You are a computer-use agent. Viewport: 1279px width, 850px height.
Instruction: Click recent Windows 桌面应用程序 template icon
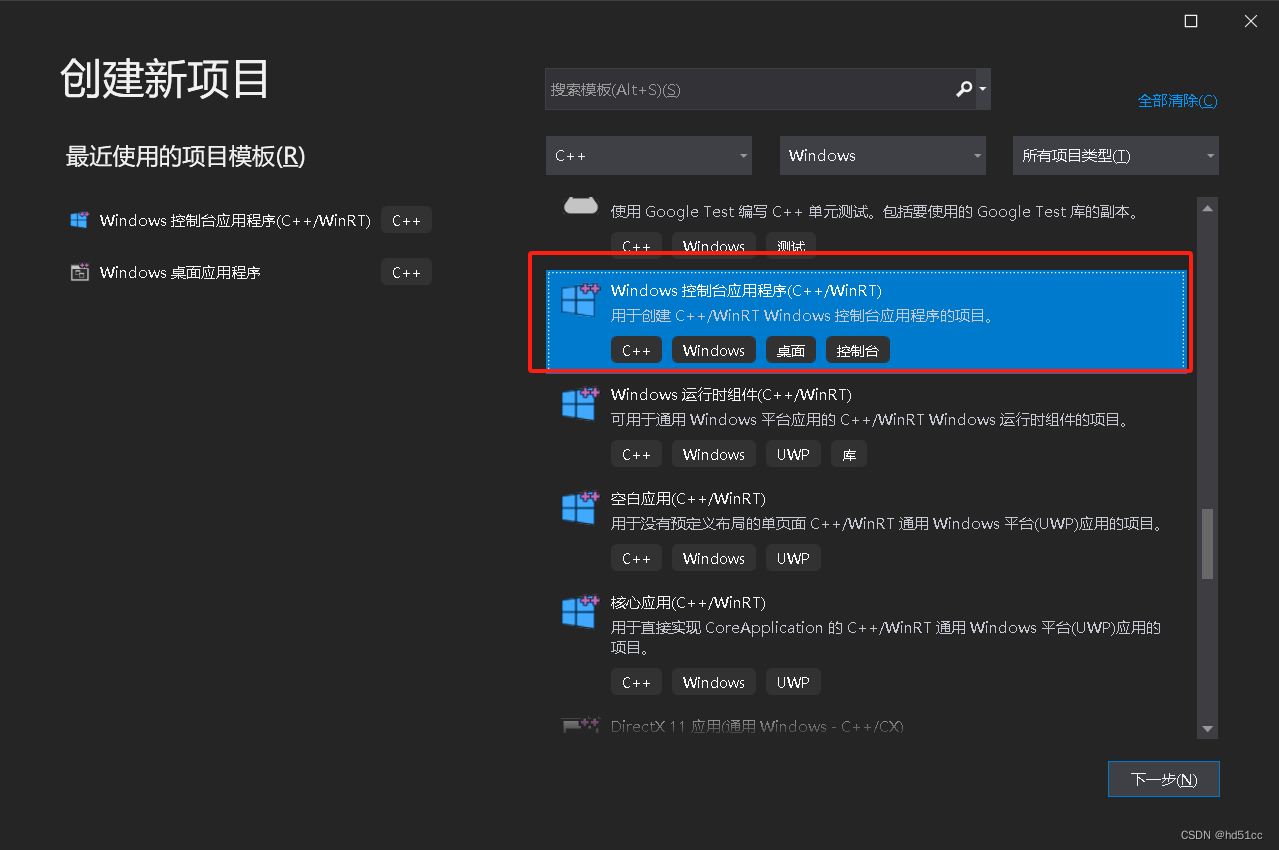click(x=79, y=272)
